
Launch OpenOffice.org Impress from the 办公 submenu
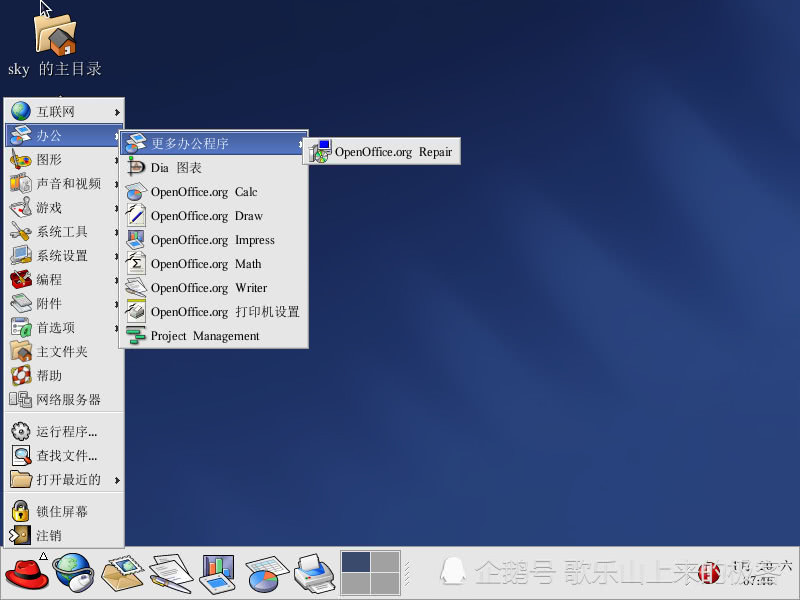coord(214,240)
